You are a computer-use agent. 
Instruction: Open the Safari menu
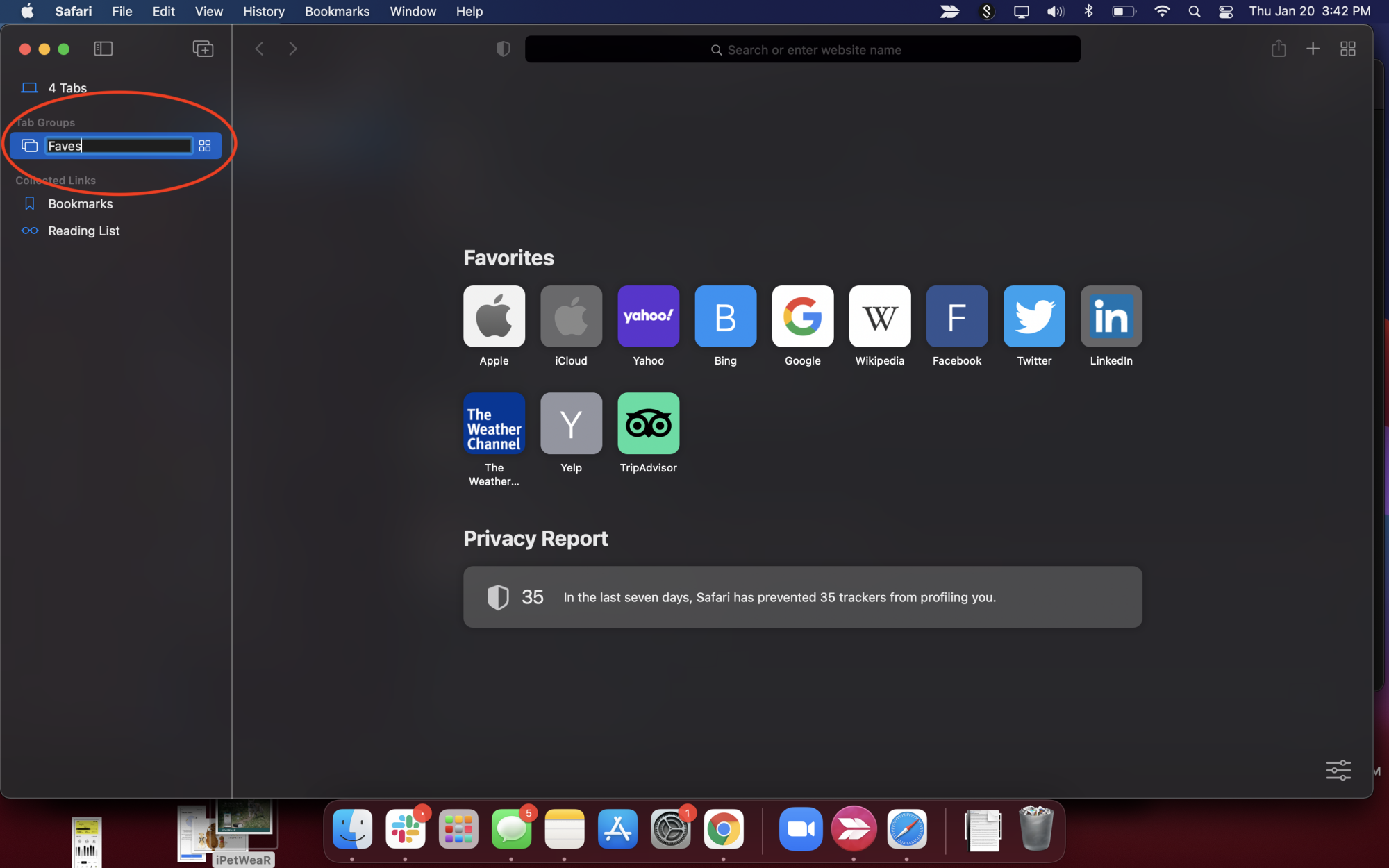pos(74,11)
